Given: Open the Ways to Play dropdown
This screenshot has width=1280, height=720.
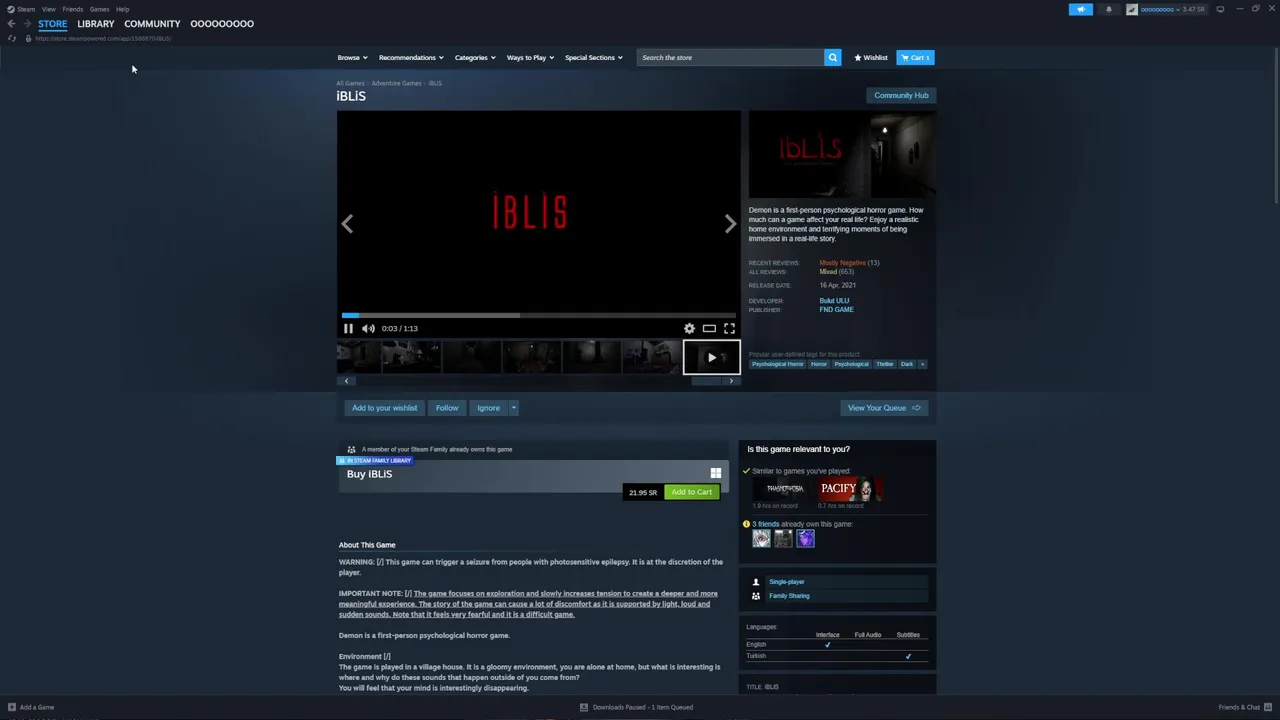Looking at the screenshot, I should [530, 57].
